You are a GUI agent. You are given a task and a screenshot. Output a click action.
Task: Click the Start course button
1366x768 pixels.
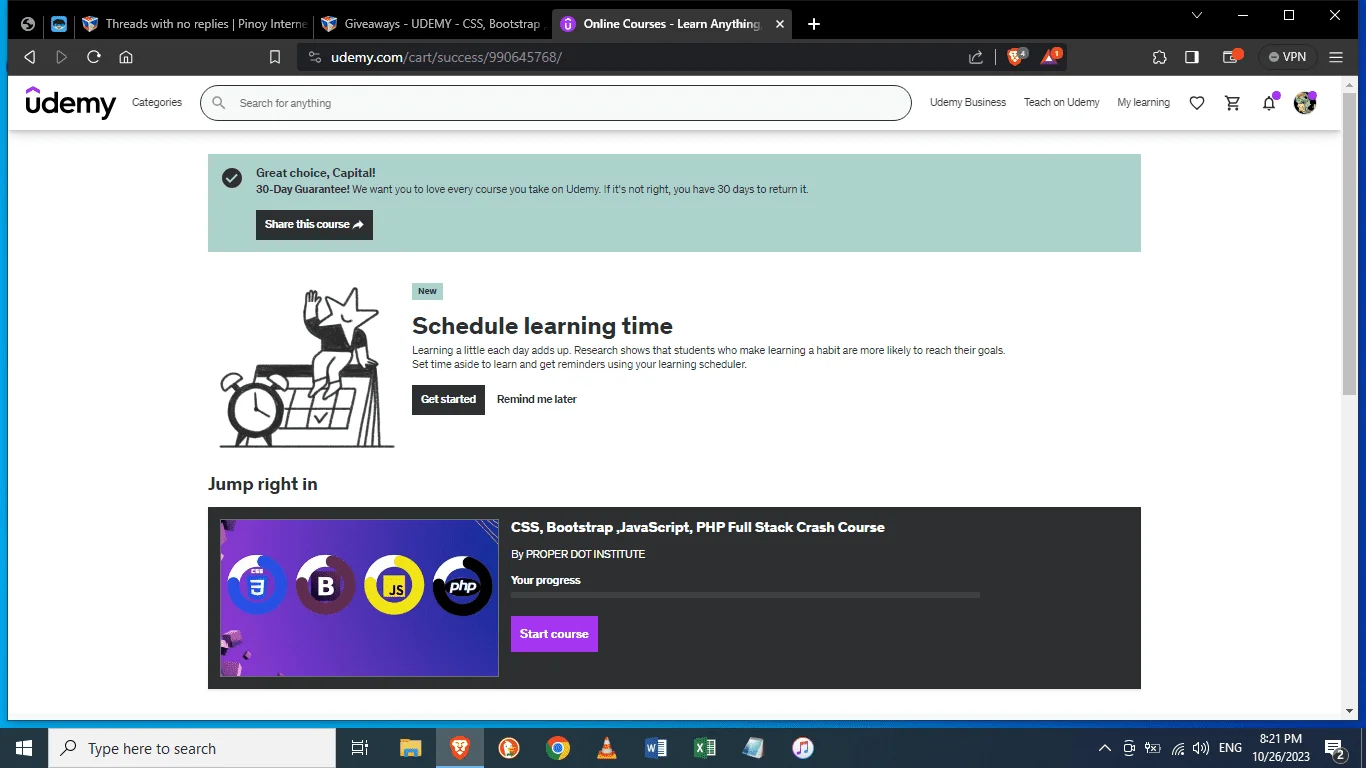tap(554, 634)
